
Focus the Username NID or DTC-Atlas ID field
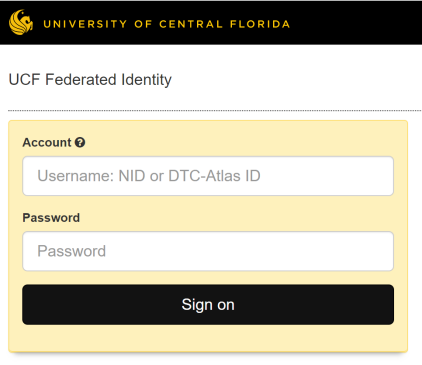208,176
